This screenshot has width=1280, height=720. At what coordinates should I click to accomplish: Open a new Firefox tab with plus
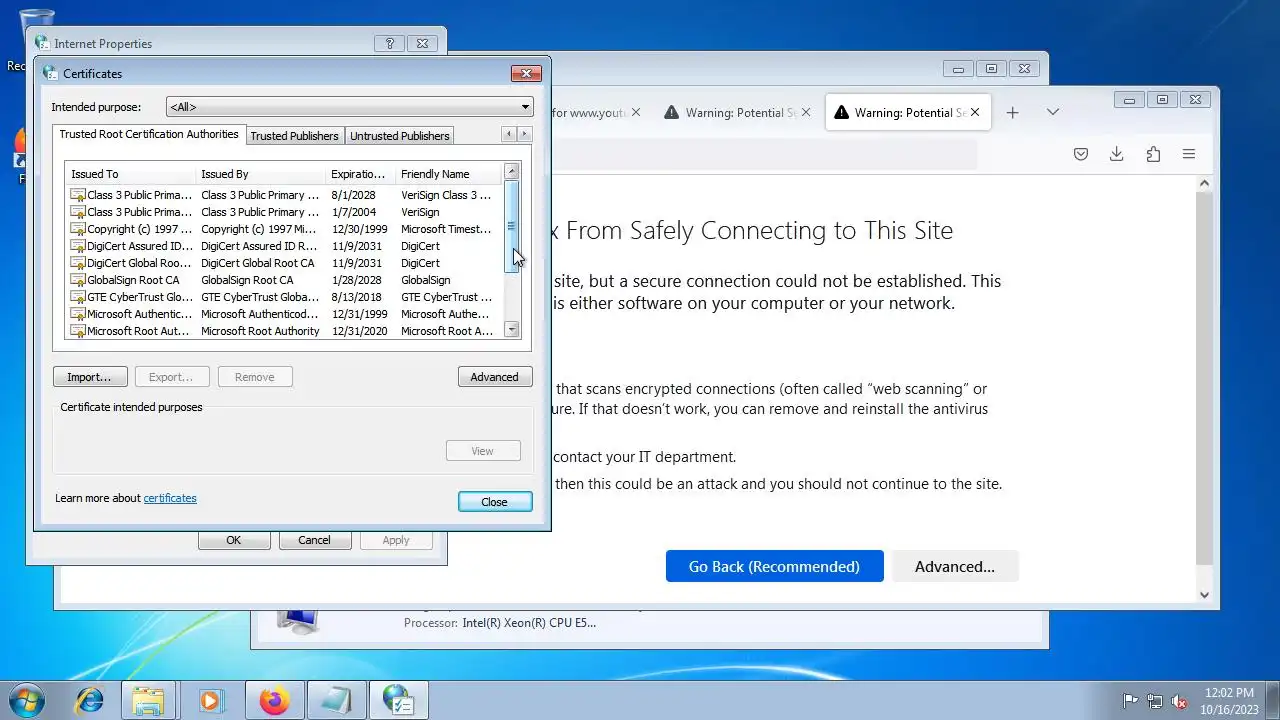point(1012,113)
